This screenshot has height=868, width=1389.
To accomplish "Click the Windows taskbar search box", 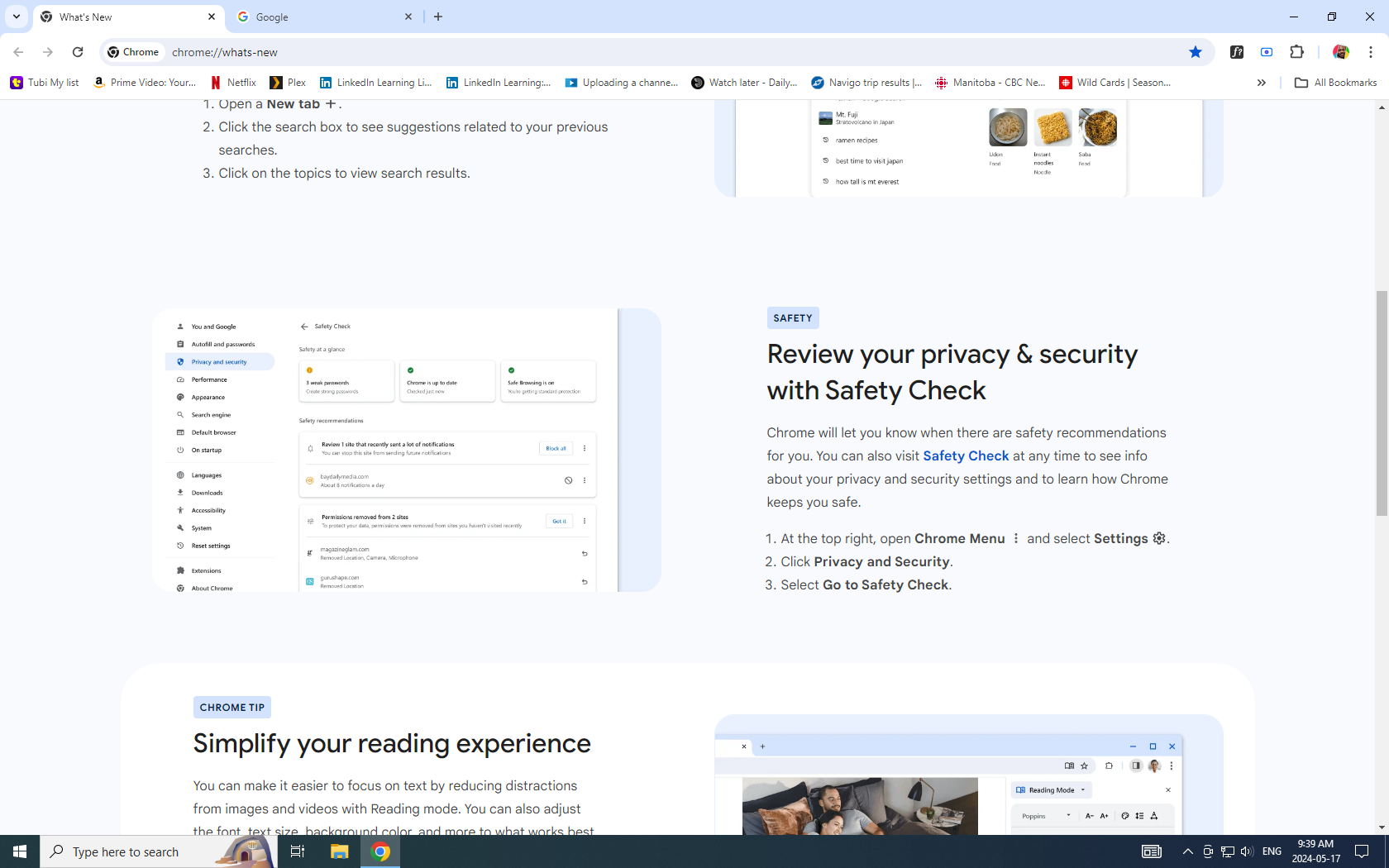I will coord(157,851).
